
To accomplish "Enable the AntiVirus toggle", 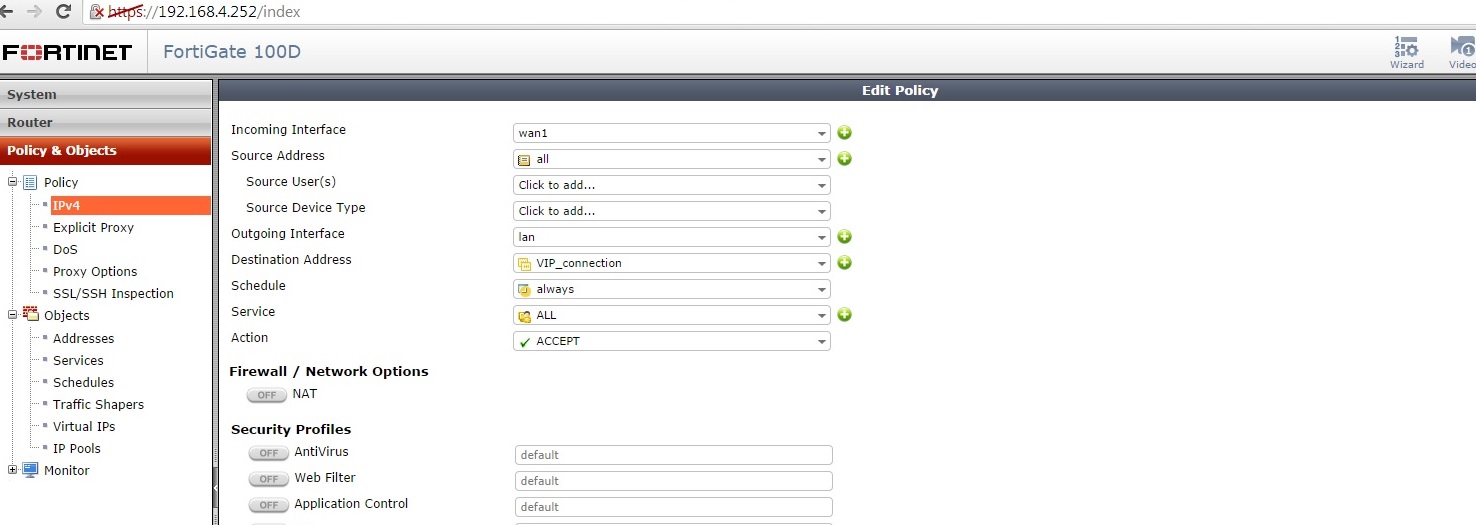I will pyautogui.click(x=268, y=453).
